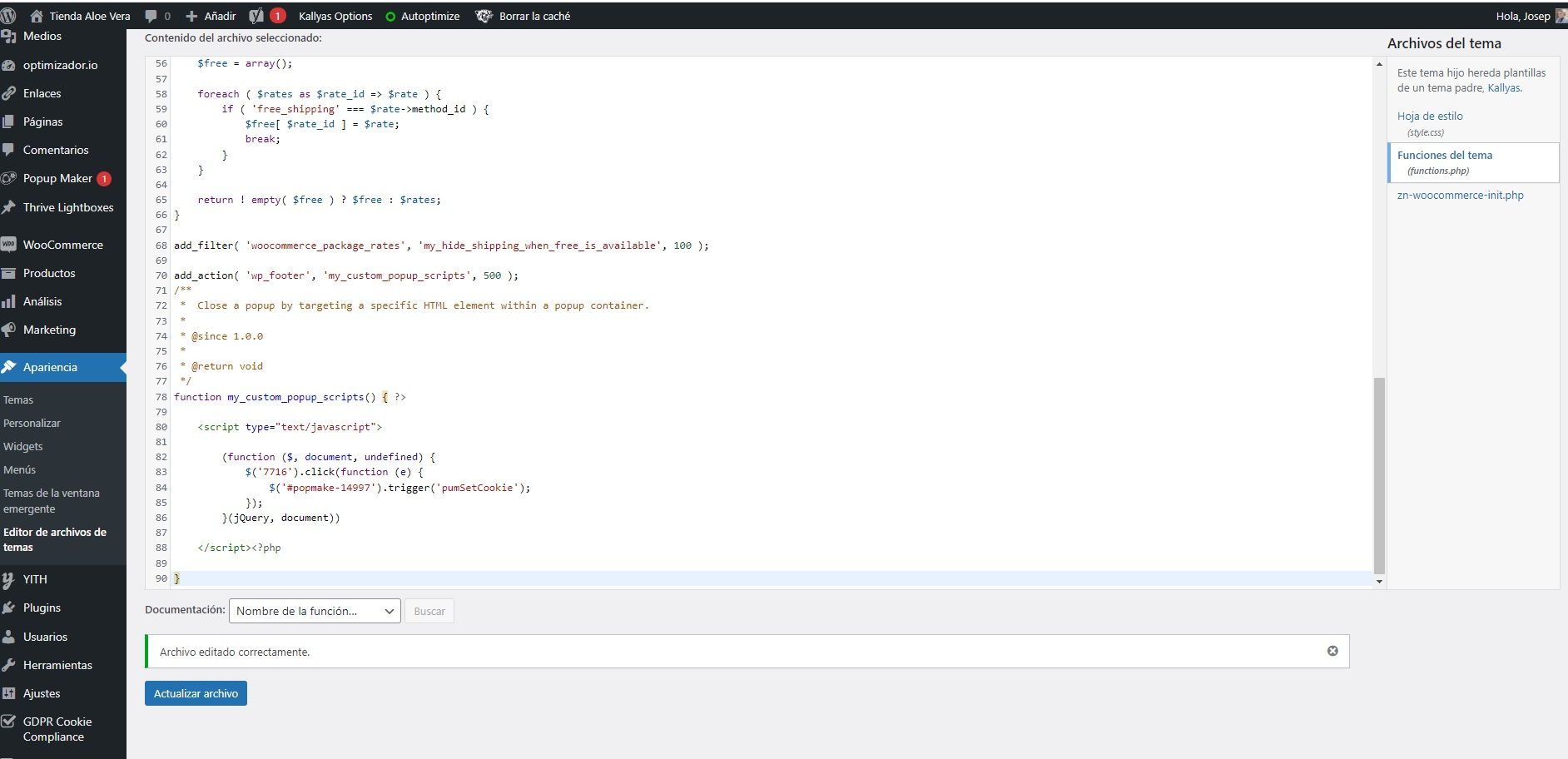The height and width of the screenshot is (759, 1568).
Task: Click the optimizador.io sidebar icon
Action: [x=8, y=65]
